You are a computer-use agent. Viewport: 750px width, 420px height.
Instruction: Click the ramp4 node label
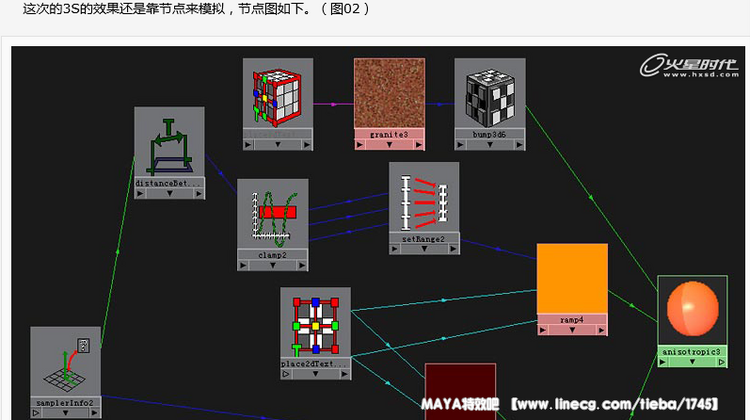[572, 319]
